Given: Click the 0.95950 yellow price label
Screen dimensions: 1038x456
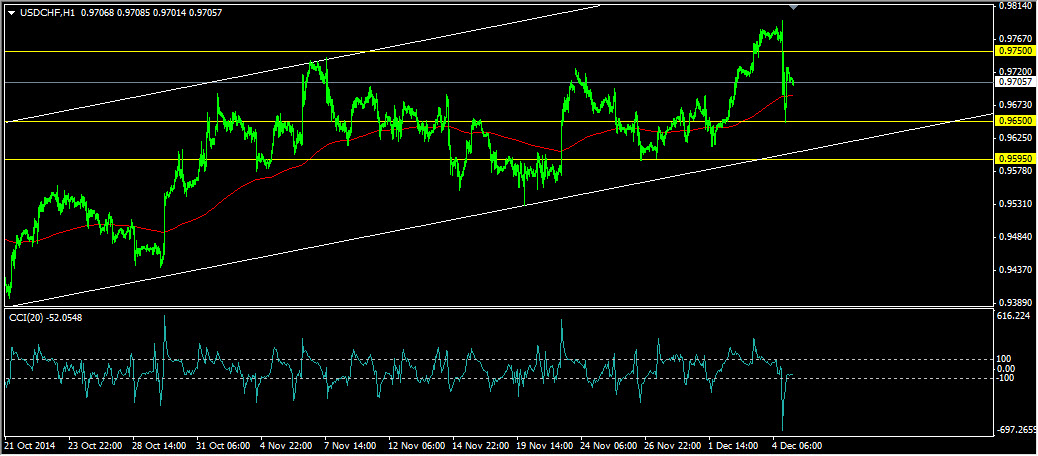Looking at the screenshot, I should click(x=1015, y=159).
